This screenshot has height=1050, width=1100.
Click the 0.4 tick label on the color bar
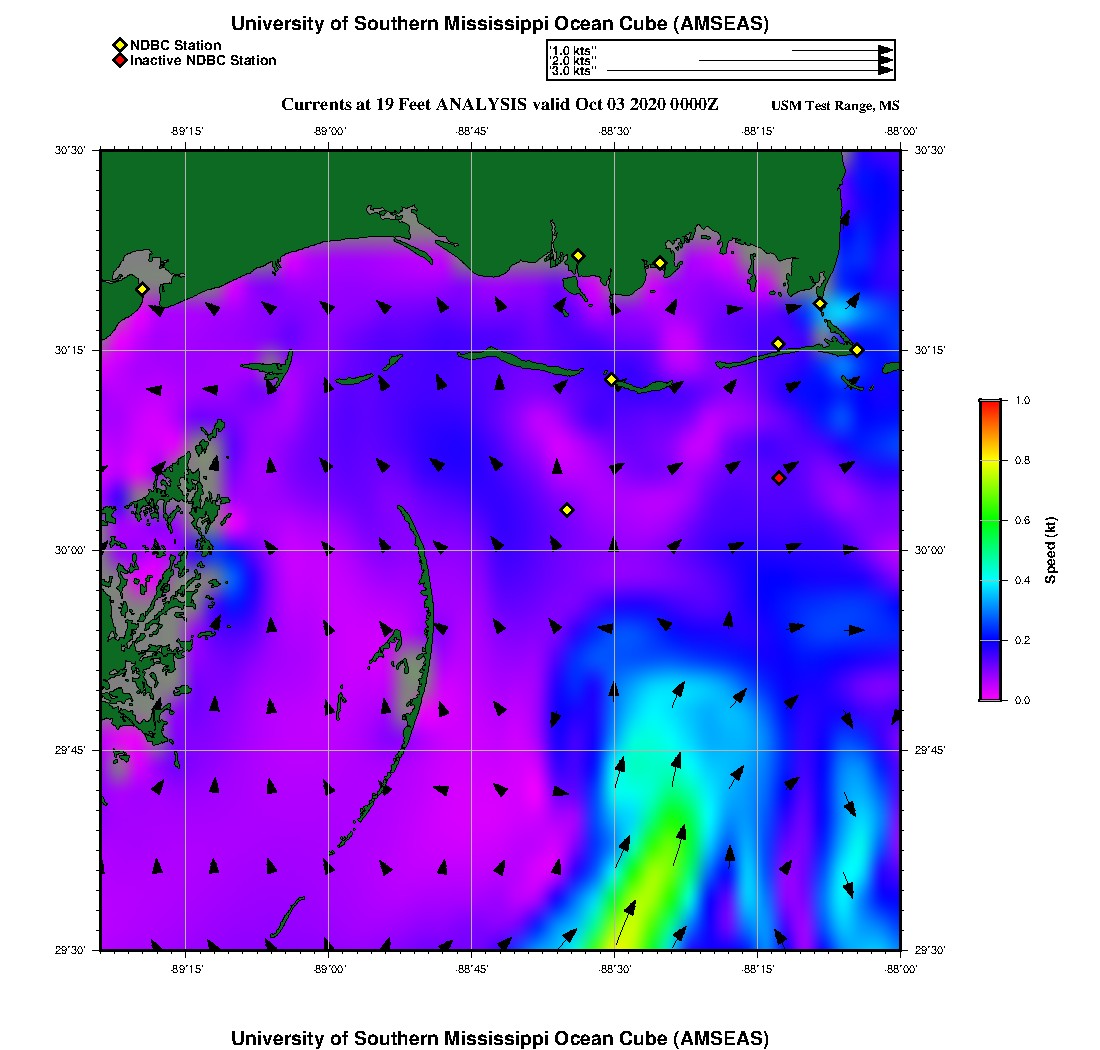tap(1021, 580)
